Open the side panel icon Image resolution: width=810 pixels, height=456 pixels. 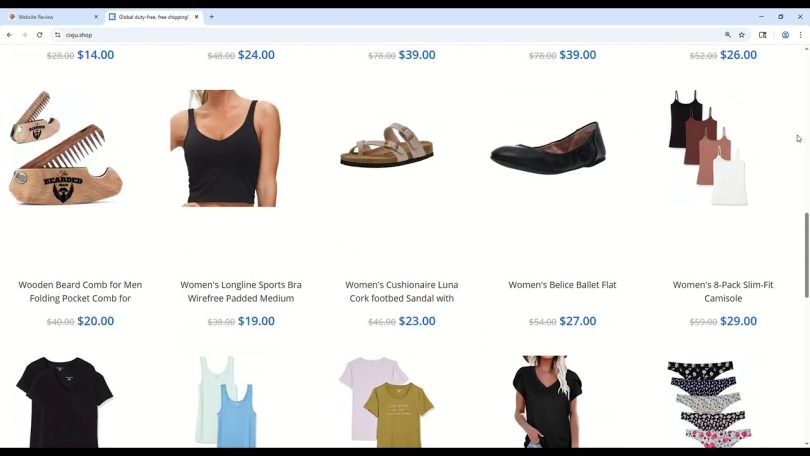point(762,35)
